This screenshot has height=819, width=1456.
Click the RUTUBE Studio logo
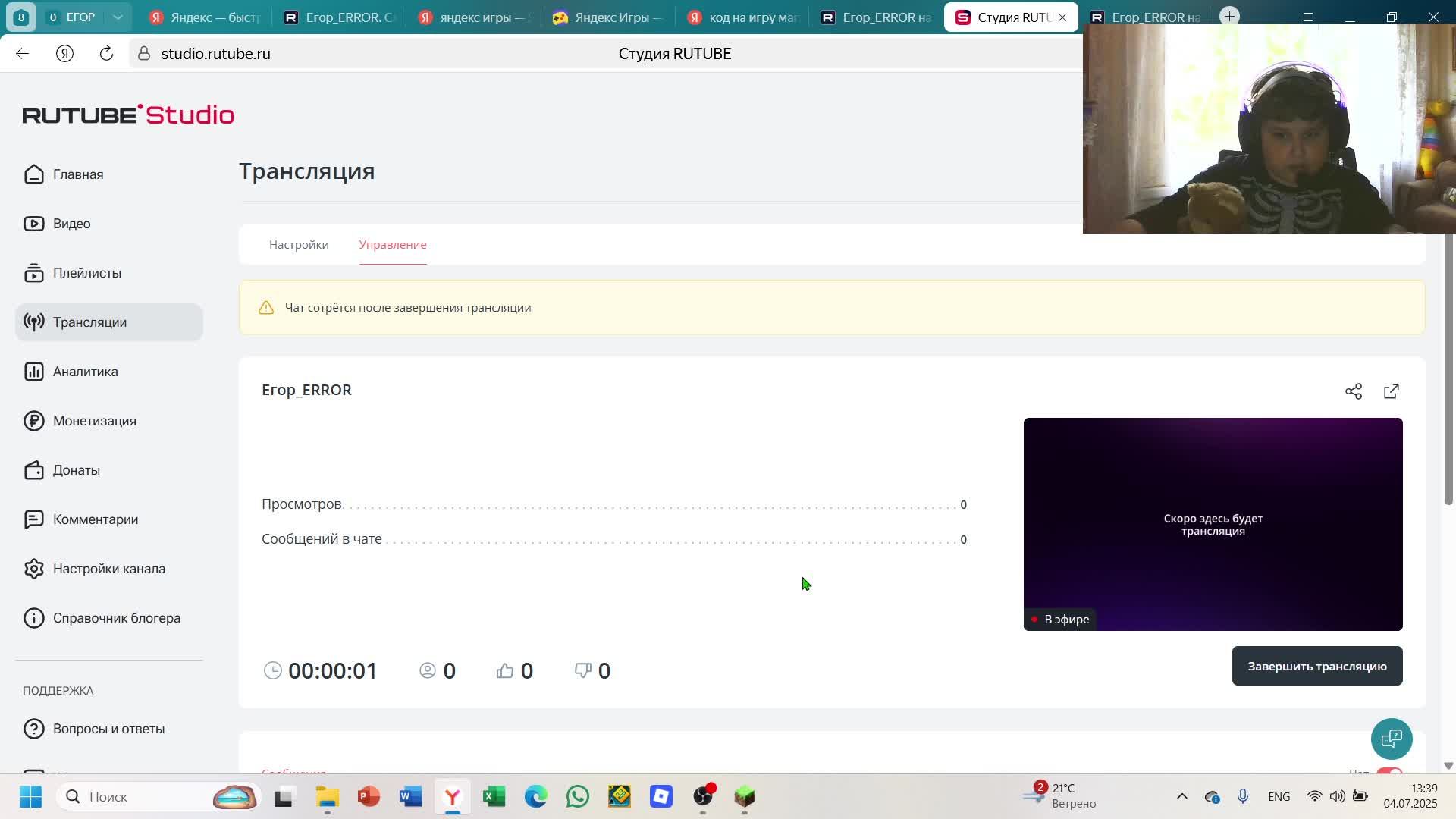pyautogui.click(x=128, y=115)
